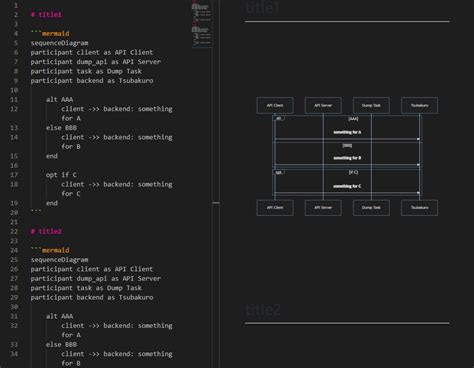Click 'client ->> backend: something' on line 14

click(117, 137)
